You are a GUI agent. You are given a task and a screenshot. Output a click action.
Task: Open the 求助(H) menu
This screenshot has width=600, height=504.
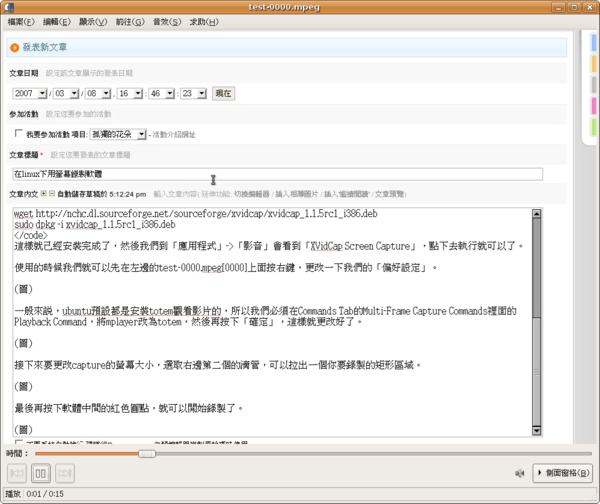pyautogui.click(x=204, y=22)
